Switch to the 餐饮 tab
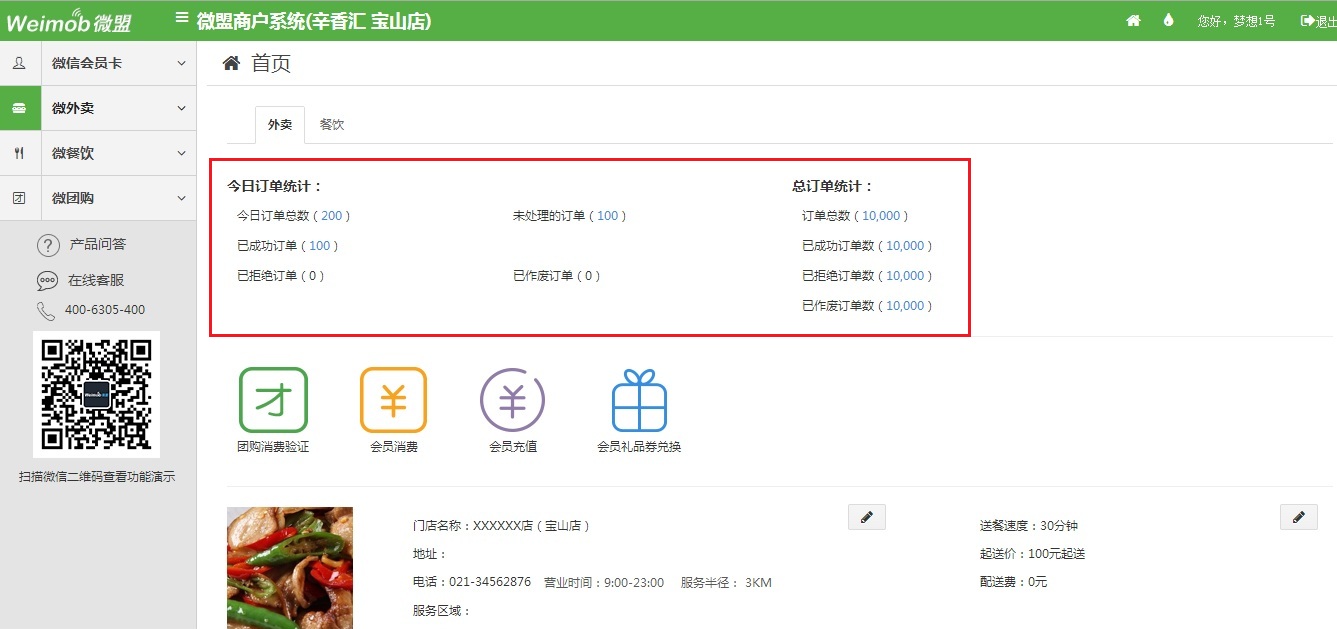Screen dimensions: 1337x629 pyautogui.click(x=332, y=125)
